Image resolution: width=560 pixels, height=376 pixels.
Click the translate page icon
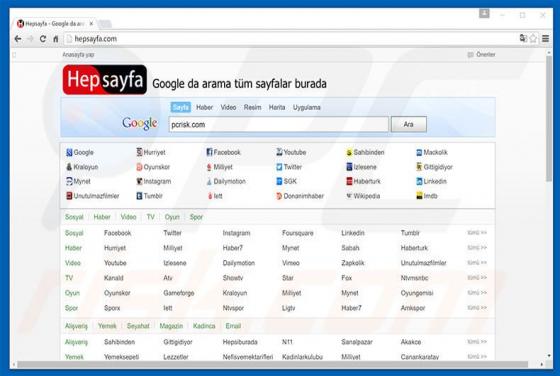(x=523, y=38)
